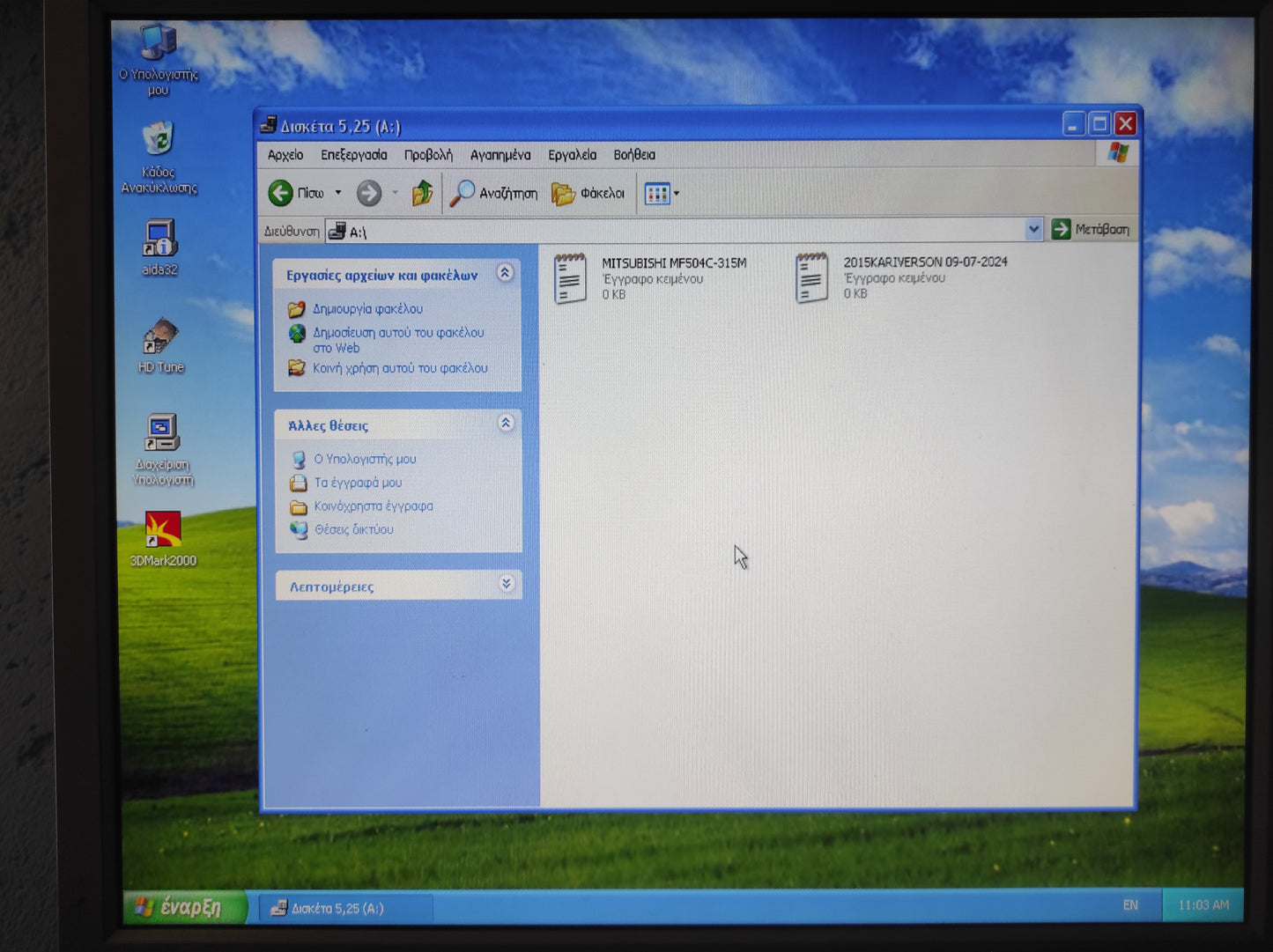This screenshot has width=1273, height=952.
Task: Select the MITSUBISHI MF504C-315M text file
Action: coord(571,278)
